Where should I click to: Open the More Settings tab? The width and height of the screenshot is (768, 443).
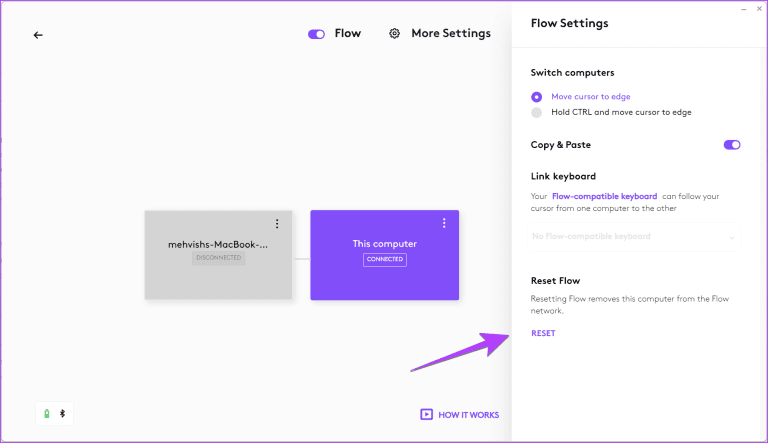450,33
